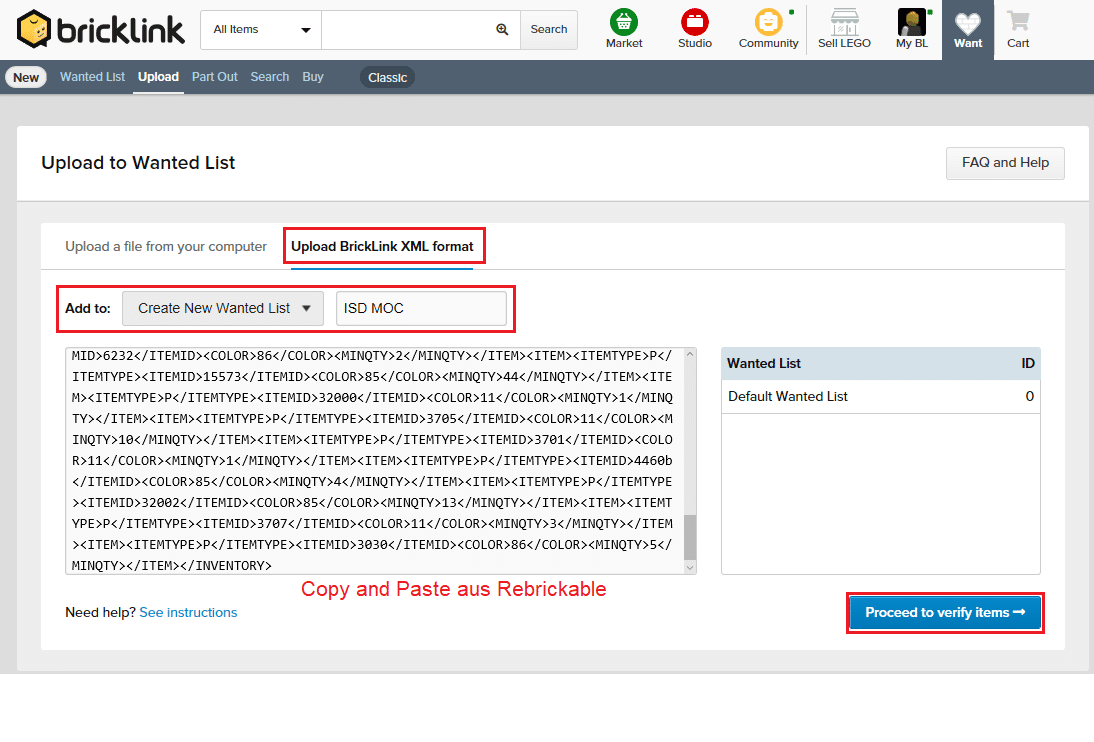Click the magnifier icon in the search box
The image size is (1094, 742).
(x=502, y=29)
